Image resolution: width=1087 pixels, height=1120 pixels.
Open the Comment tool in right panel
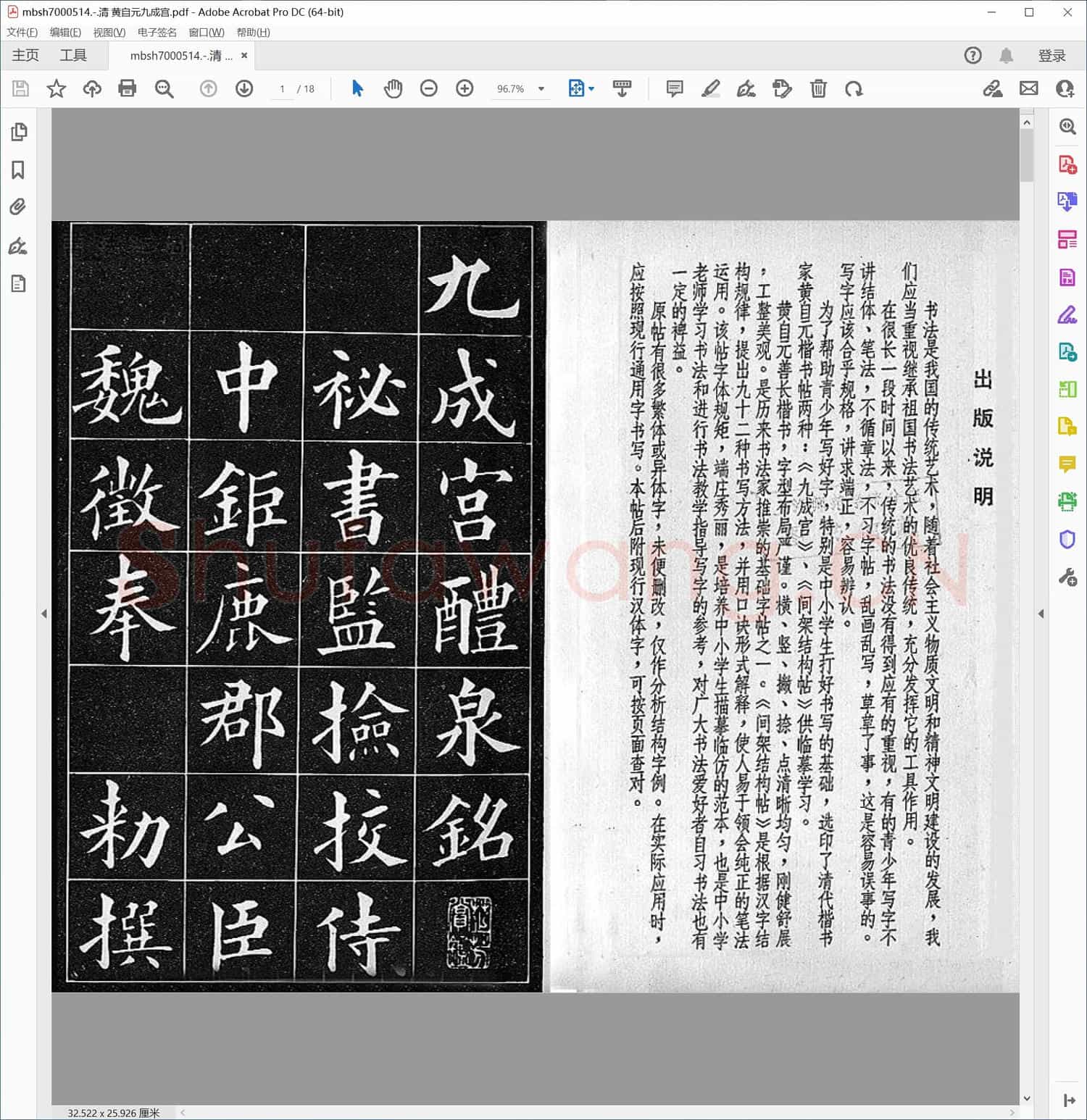click(1067, 464)
